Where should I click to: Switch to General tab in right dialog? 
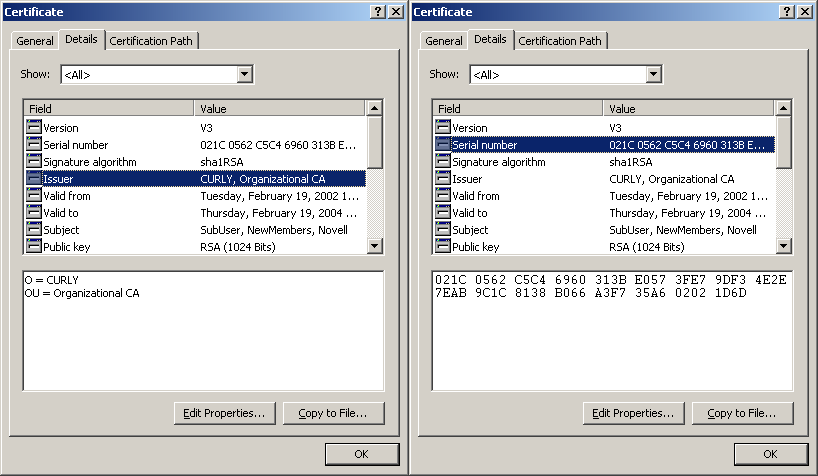pos(443,41)
